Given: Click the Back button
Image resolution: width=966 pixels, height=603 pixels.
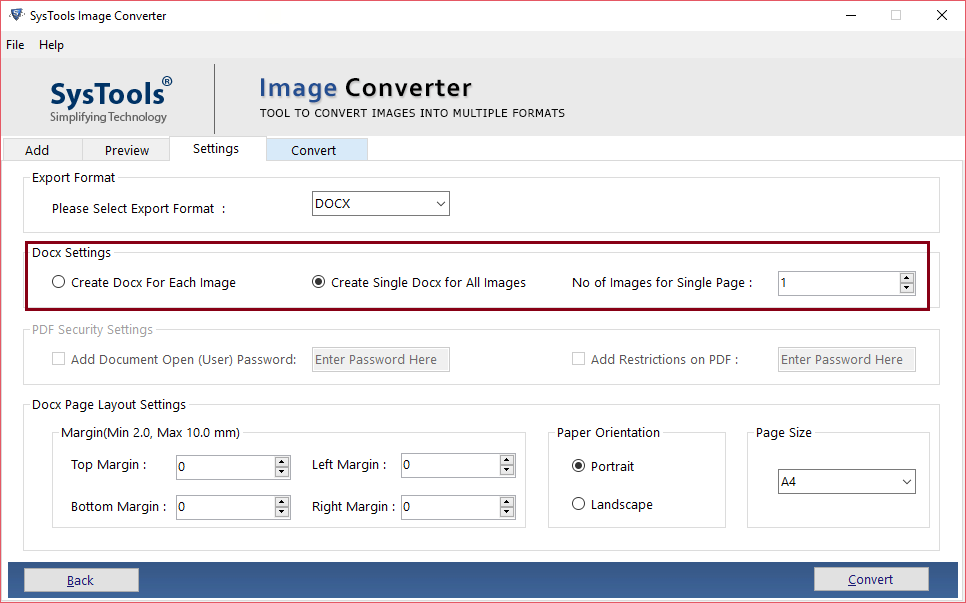Looking at the screenshot, I should click(81, 580).
